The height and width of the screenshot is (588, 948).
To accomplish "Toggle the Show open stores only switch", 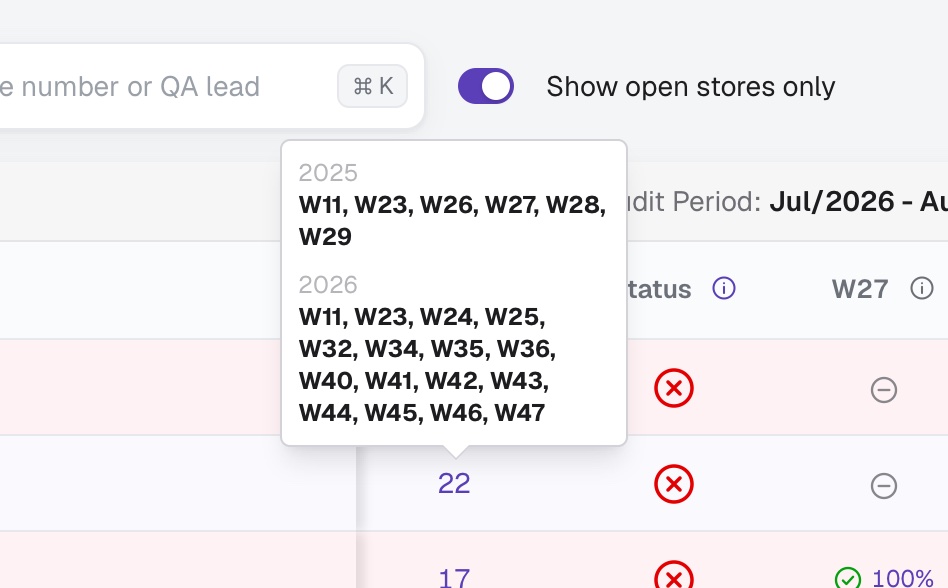I will [x=485, y=86].
